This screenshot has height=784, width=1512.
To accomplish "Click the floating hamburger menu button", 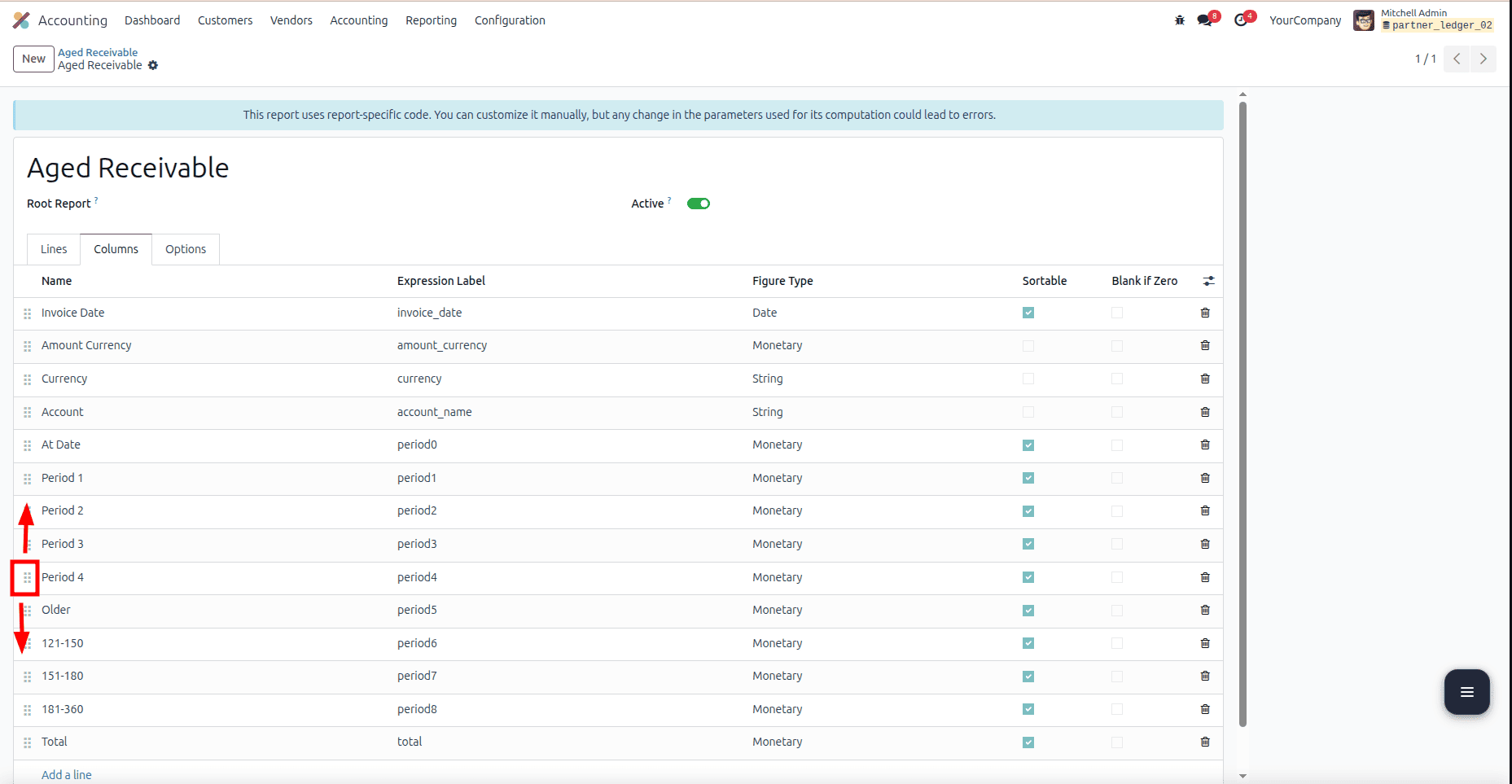I will coord(1467,692).
